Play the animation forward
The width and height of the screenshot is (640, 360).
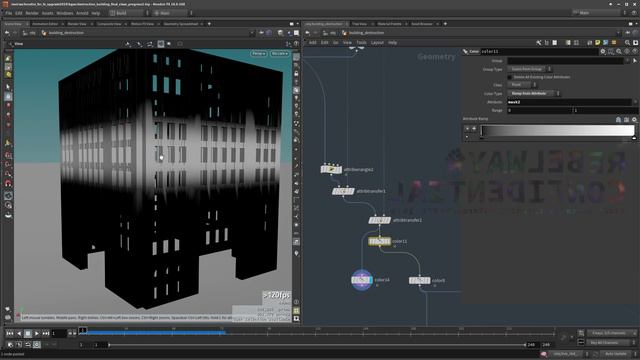37,333
